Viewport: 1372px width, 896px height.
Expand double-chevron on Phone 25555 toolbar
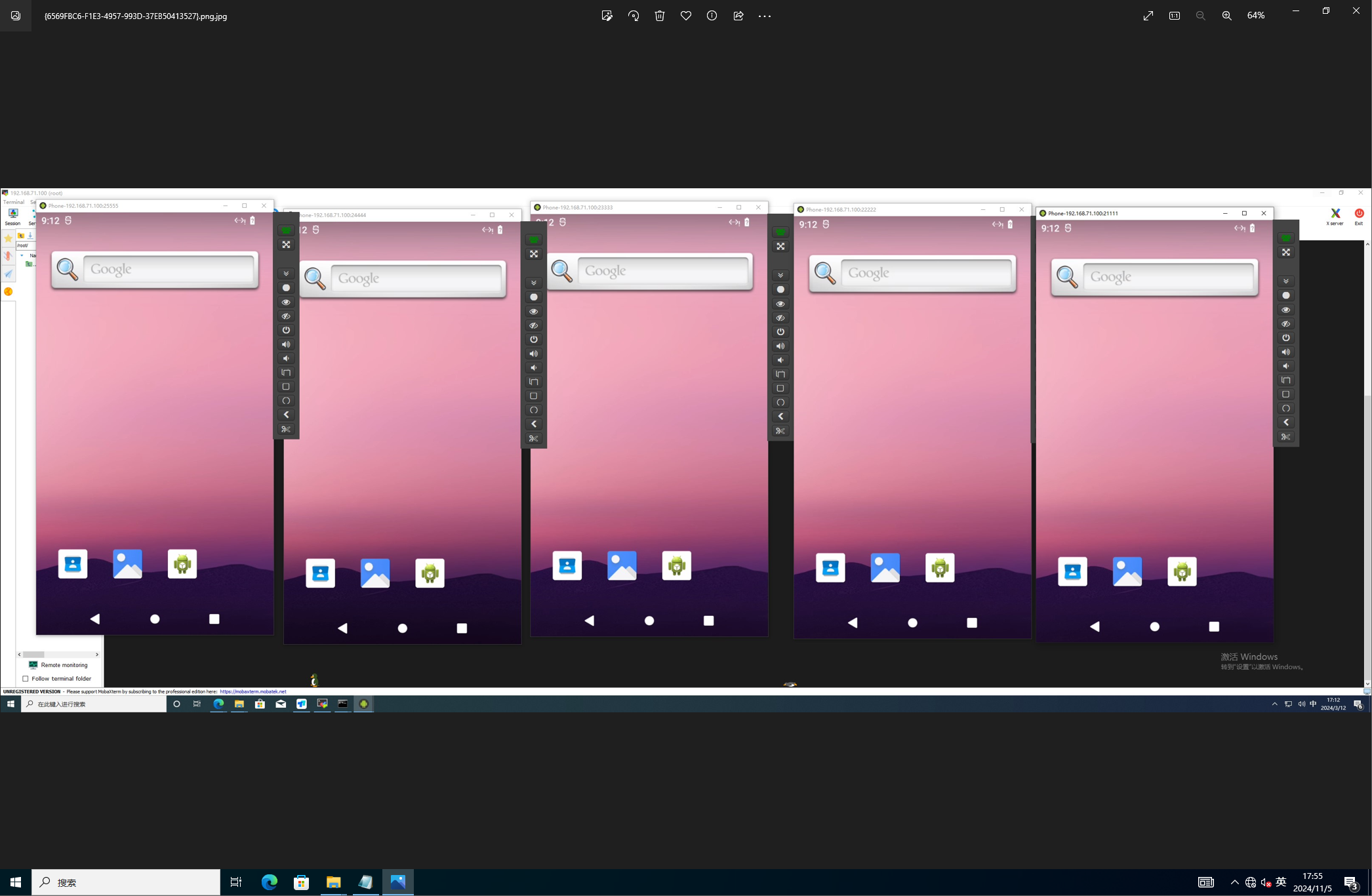[x=286, y=274]
